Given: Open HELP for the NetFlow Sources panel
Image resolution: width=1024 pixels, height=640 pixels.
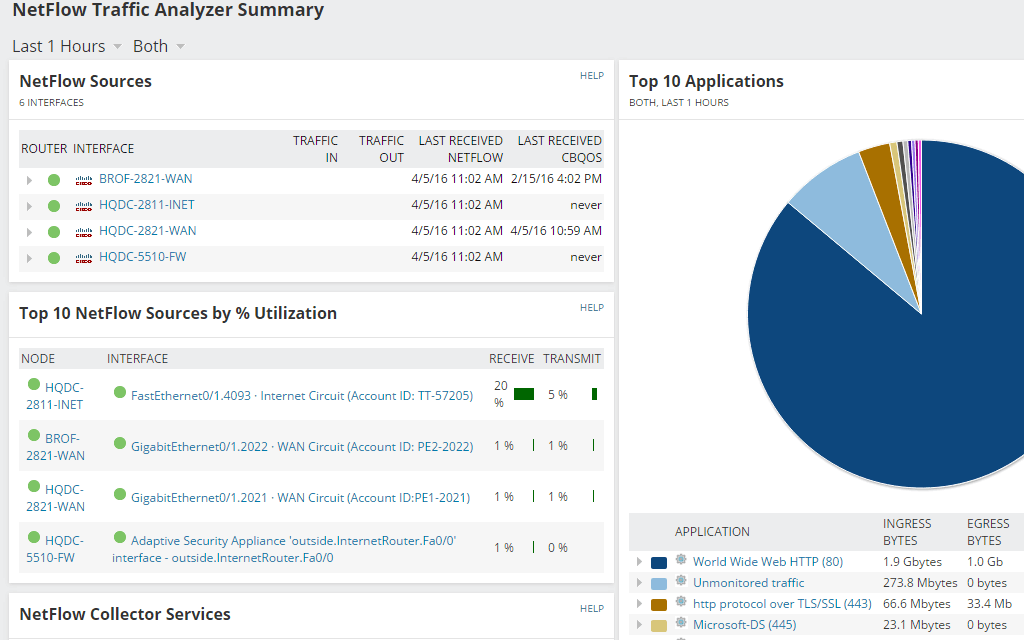Looking at the screenshot, I should tap(592, 75).
